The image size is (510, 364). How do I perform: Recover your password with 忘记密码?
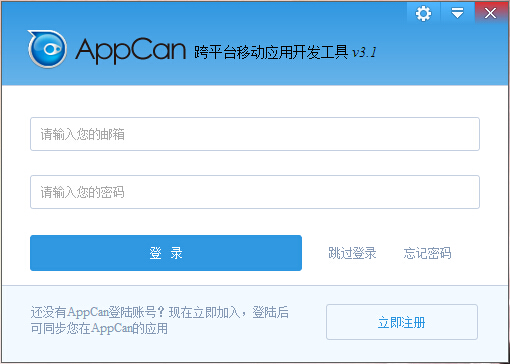point(427,253)
